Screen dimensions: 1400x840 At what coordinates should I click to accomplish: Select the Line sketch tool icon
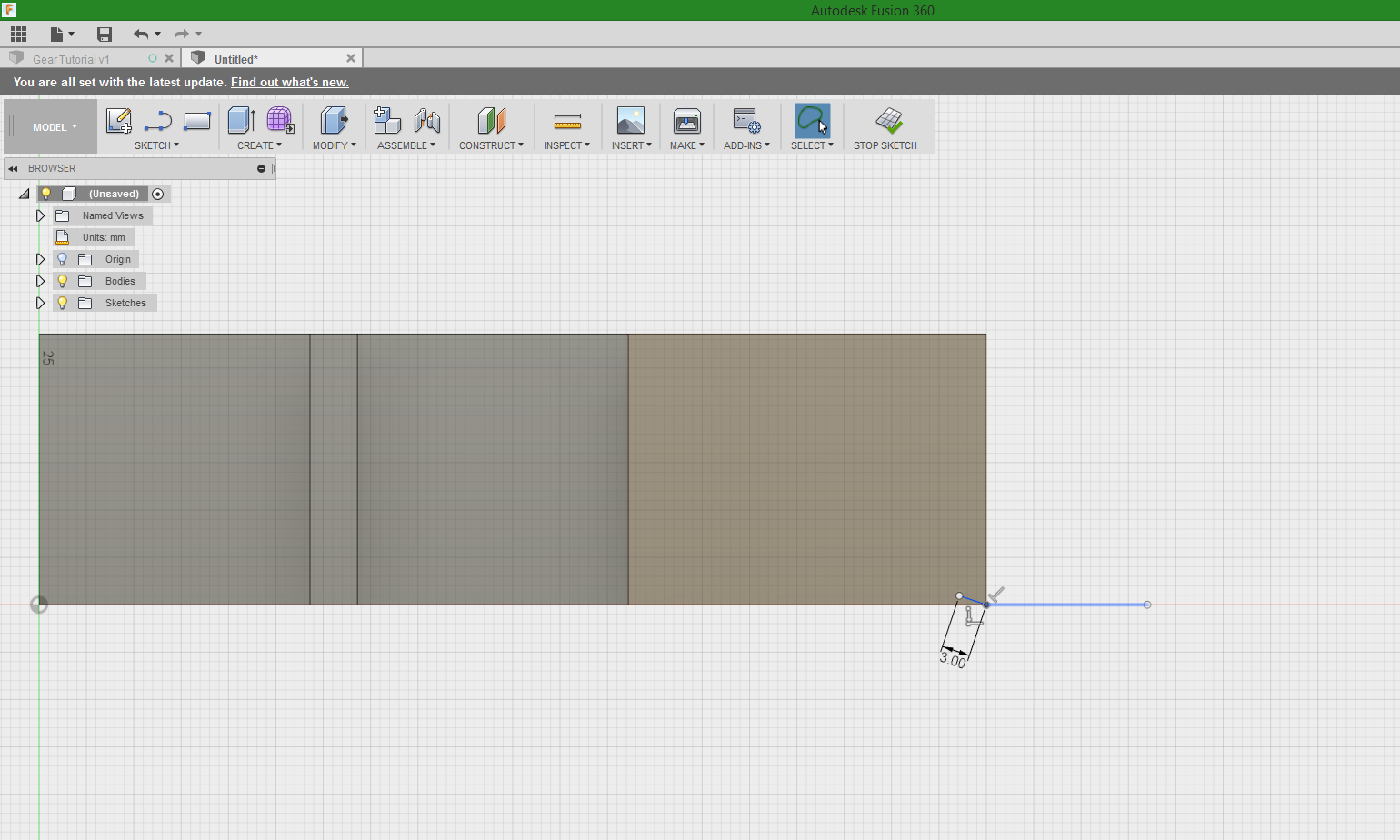click(158, 121)
